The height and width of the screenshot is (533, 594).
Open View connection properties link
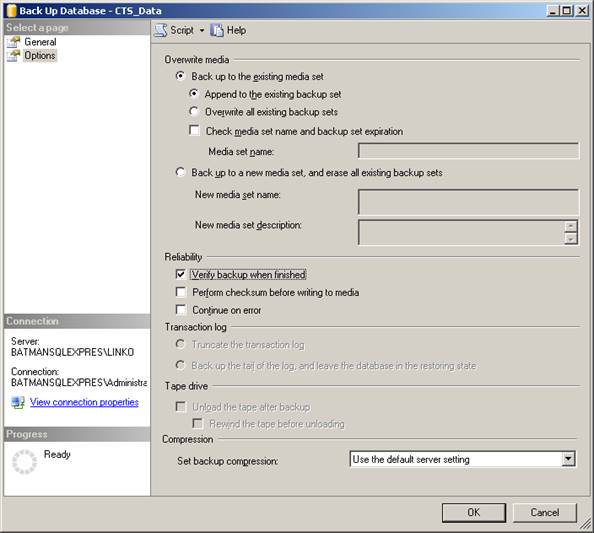click(84, 402)
